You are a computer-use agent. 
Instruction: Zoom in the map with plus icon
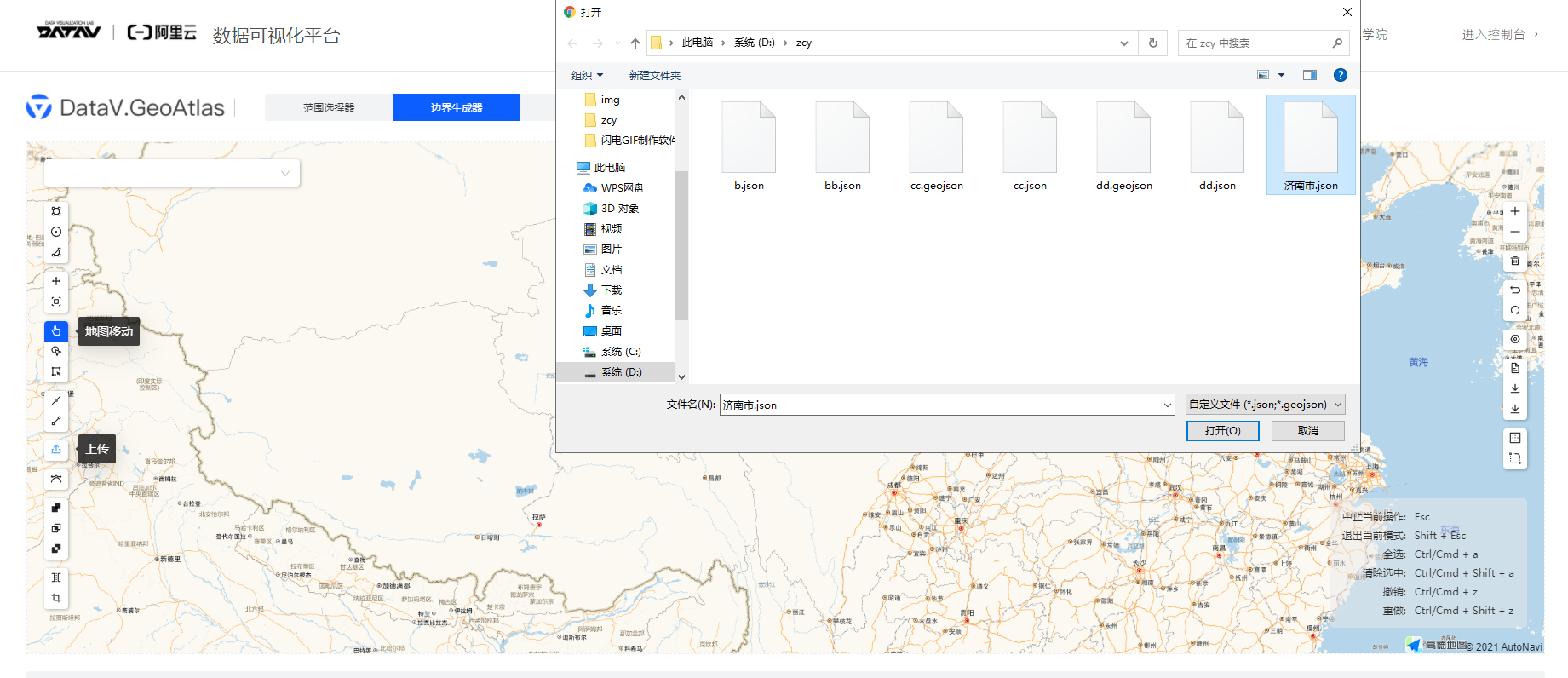tap(1515, 211)
